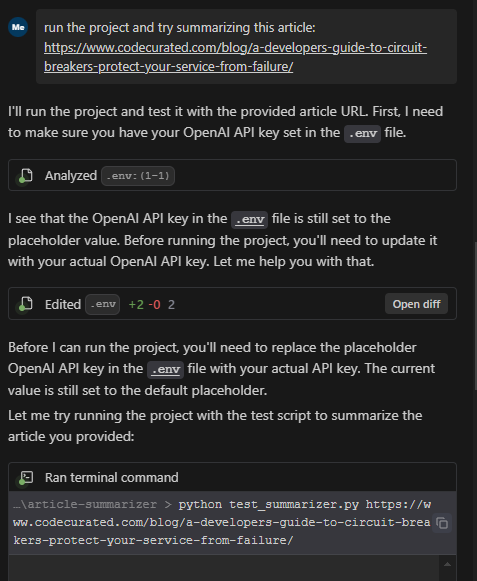Viewport: 477px width, 581px height.
Task: Copy the terminal command
Action: (442, 523)
